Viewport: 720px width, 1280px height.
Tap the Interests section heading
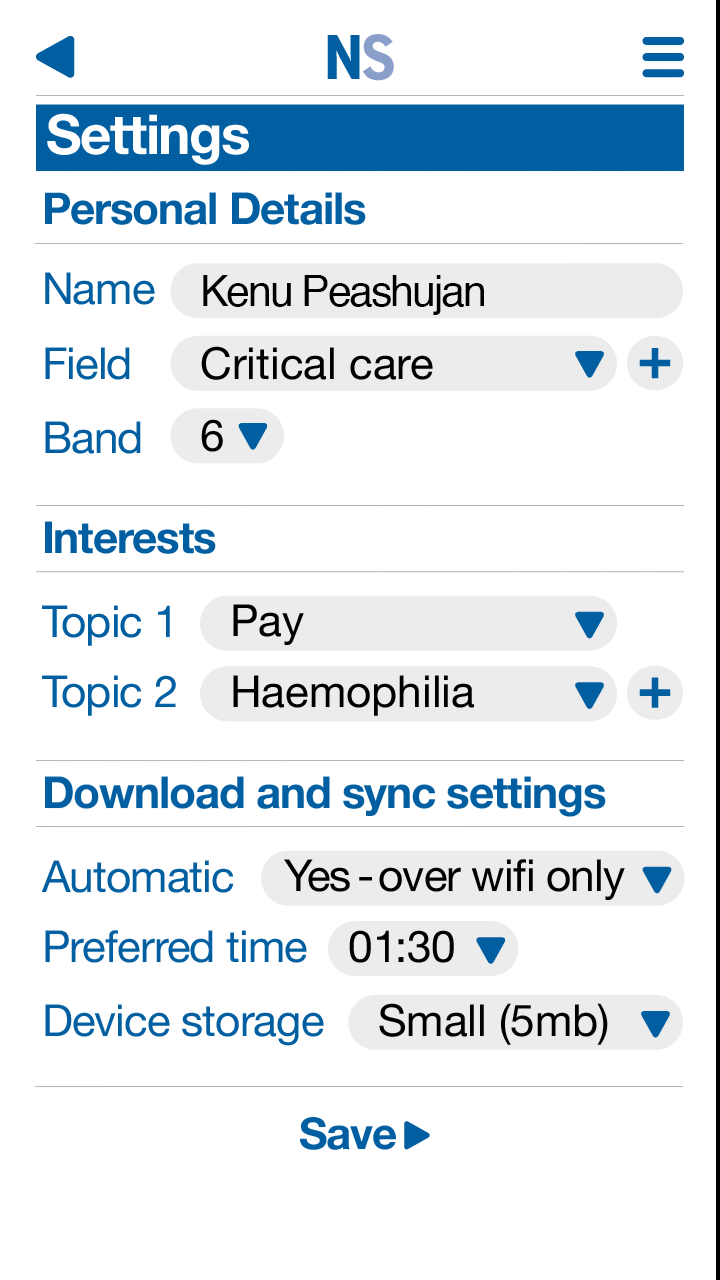(129, 539)
